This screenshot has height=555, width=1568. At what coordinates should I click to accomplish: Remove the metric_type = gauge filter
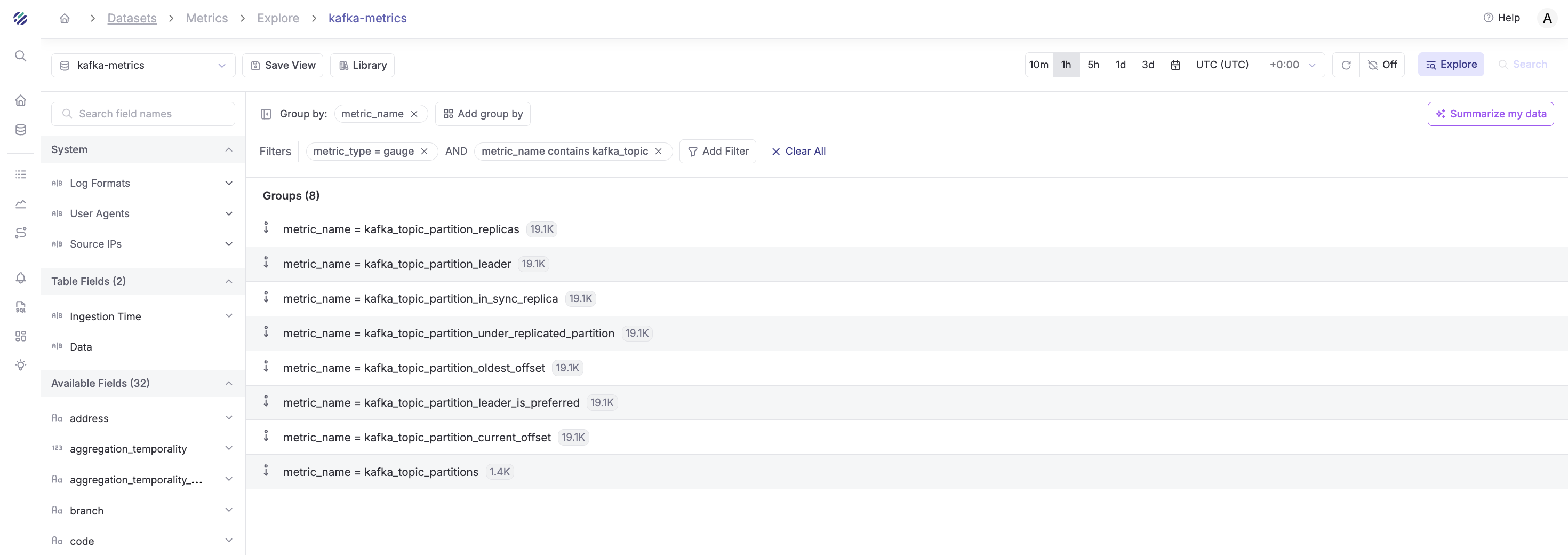point(424,151)
